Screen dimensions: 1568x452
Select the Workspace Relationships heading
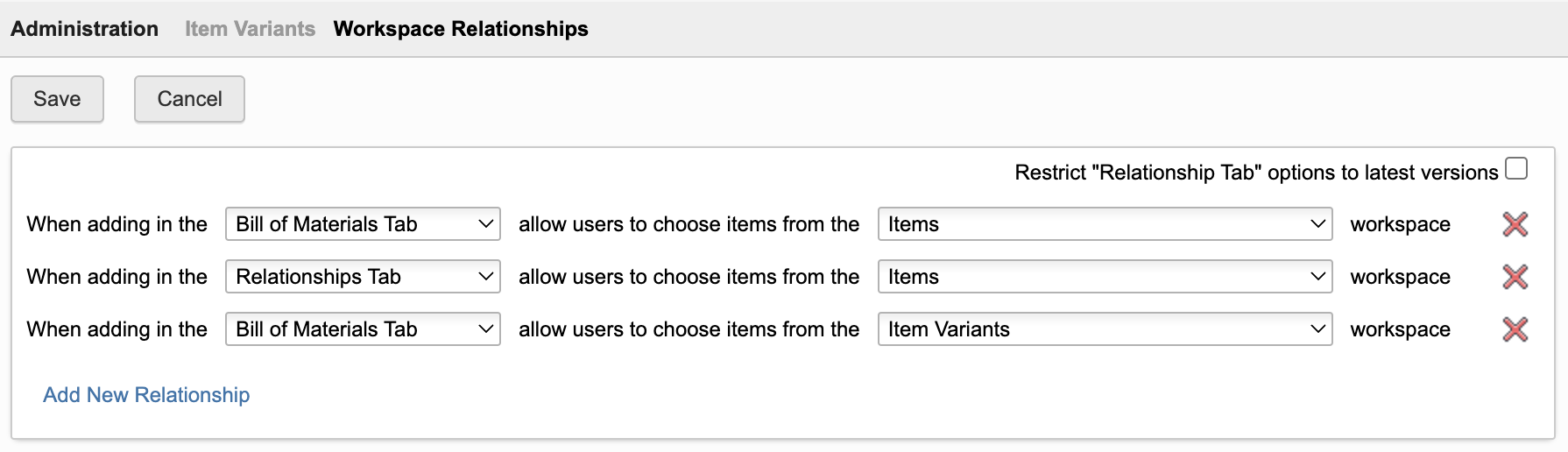coord(461,29)
